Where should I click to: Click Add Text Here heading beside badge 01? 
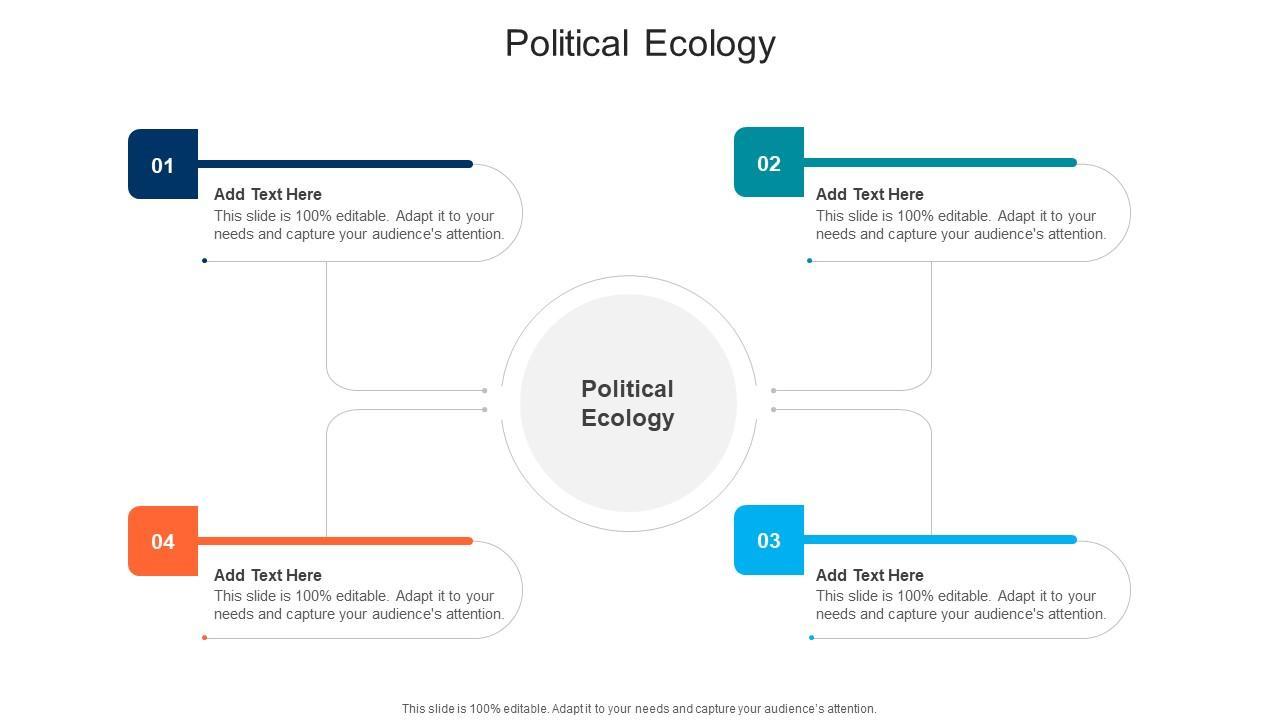(x=268, y=194)
